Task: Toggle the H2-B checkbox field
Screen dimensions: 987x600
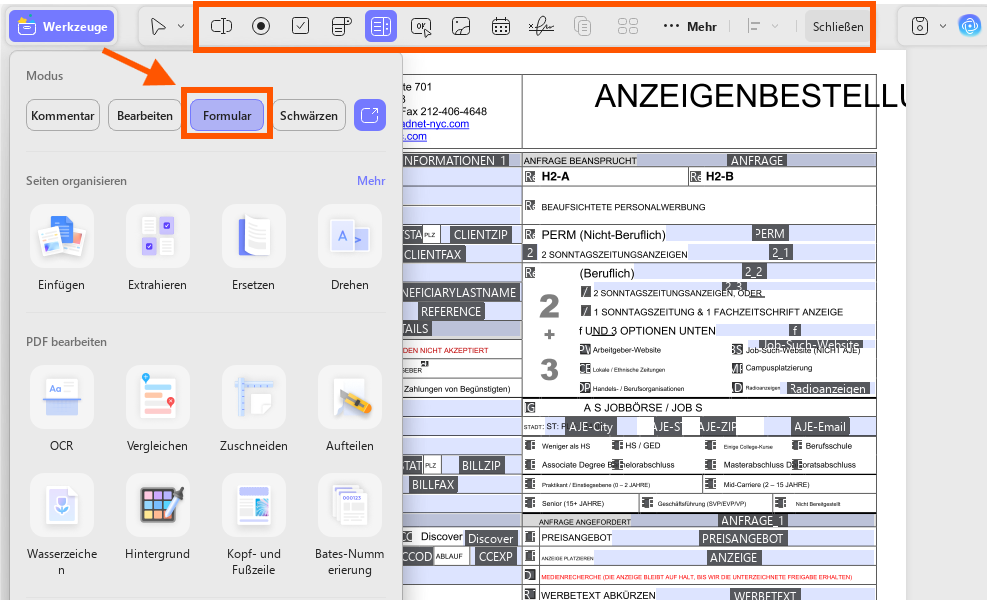Action: [695, 177]
